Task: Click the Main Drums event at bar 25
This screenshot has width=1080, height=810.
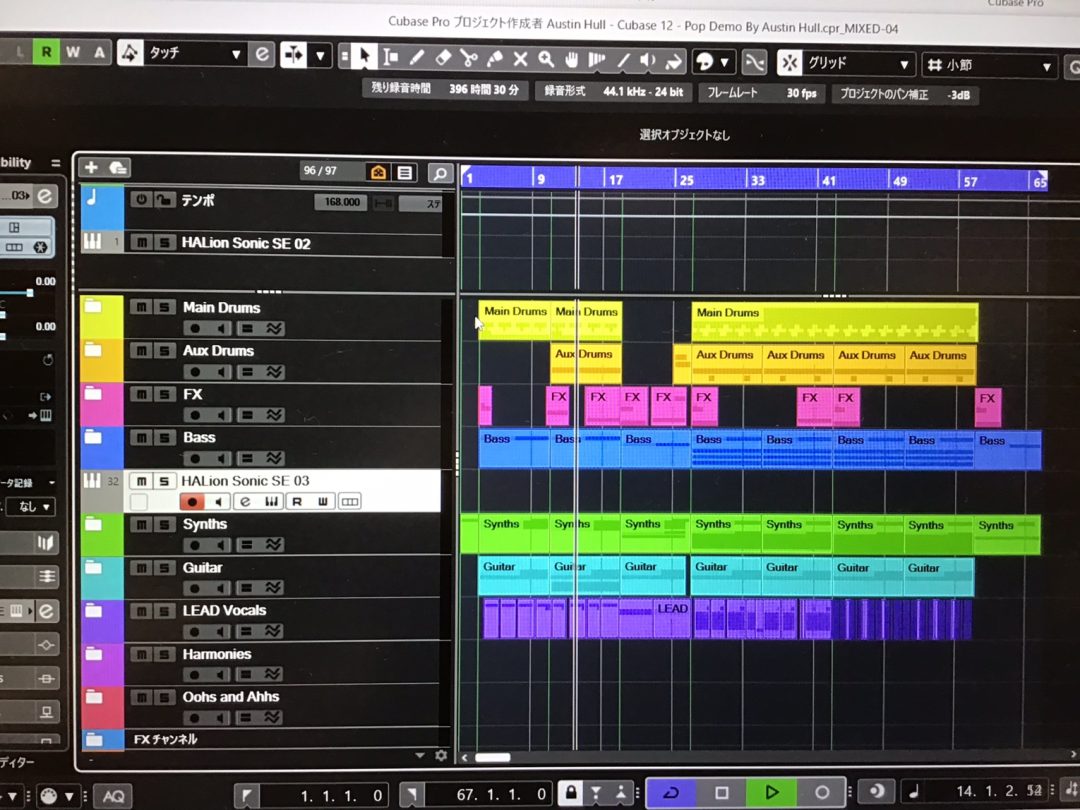Action: pos(834,322)
